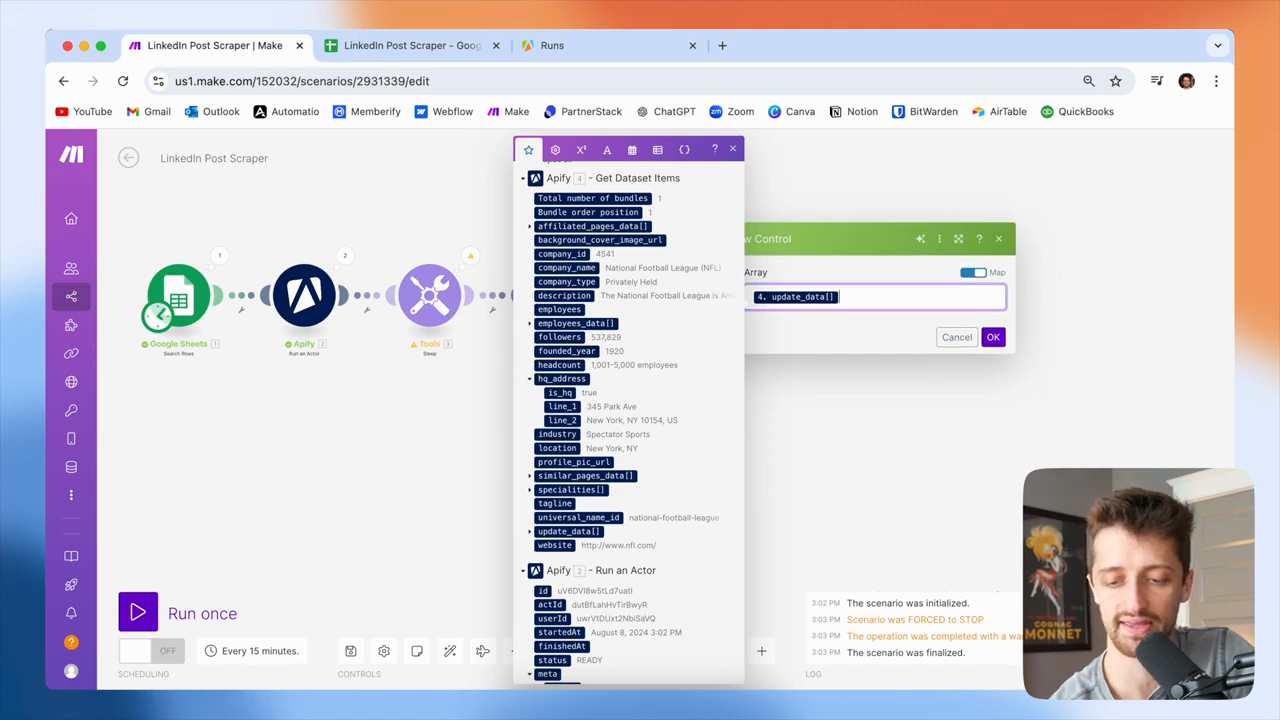Viewport: 1280px width, 720px height.
Task: Collapse hq_address arrow
Action: [530, 379]
